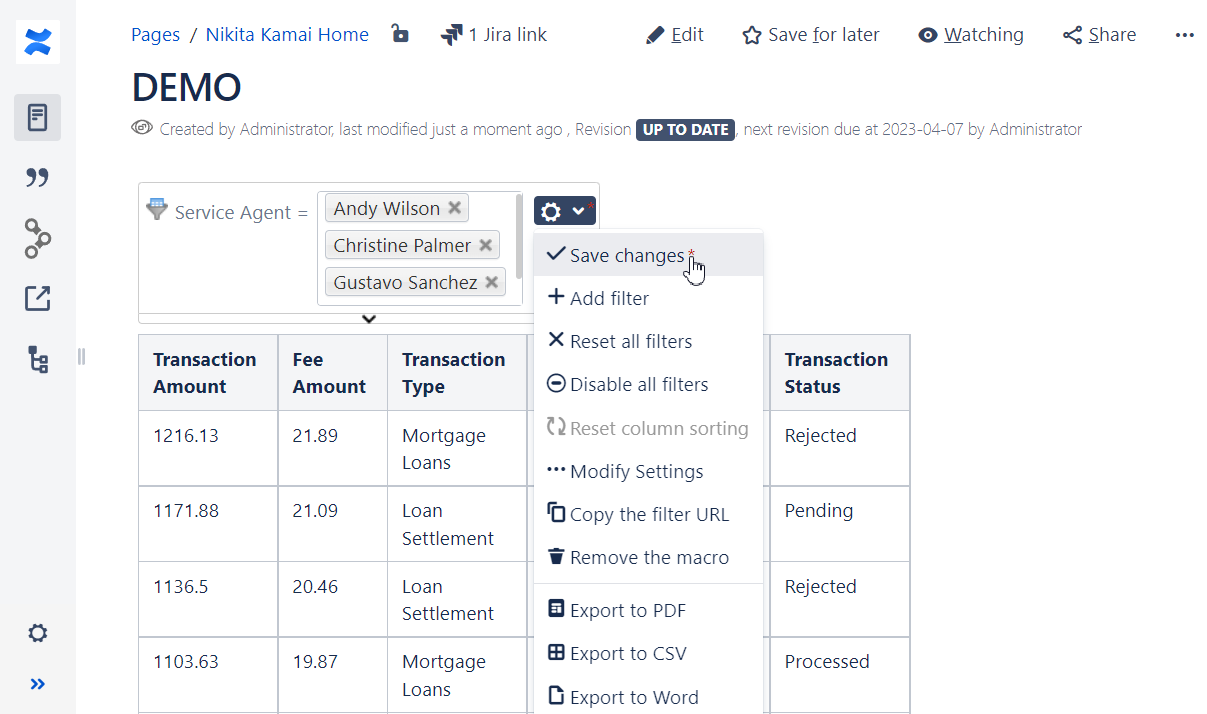Open the Pages icon in sidebar
Viewport: 1207px width, 714px height.
click(x=38, y=117)
